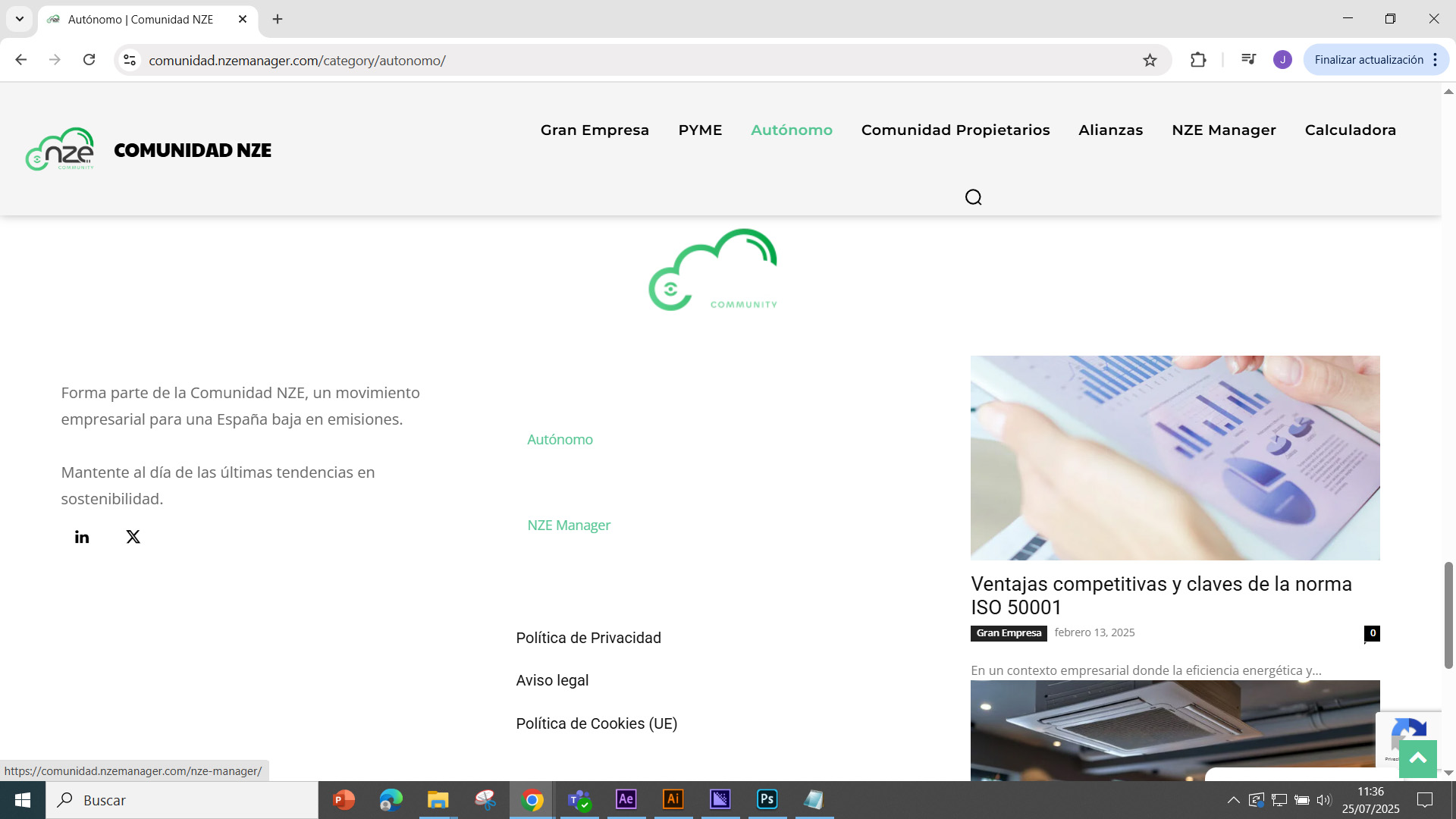
Task: Click the comment count badge 0
Action: 1372,633
